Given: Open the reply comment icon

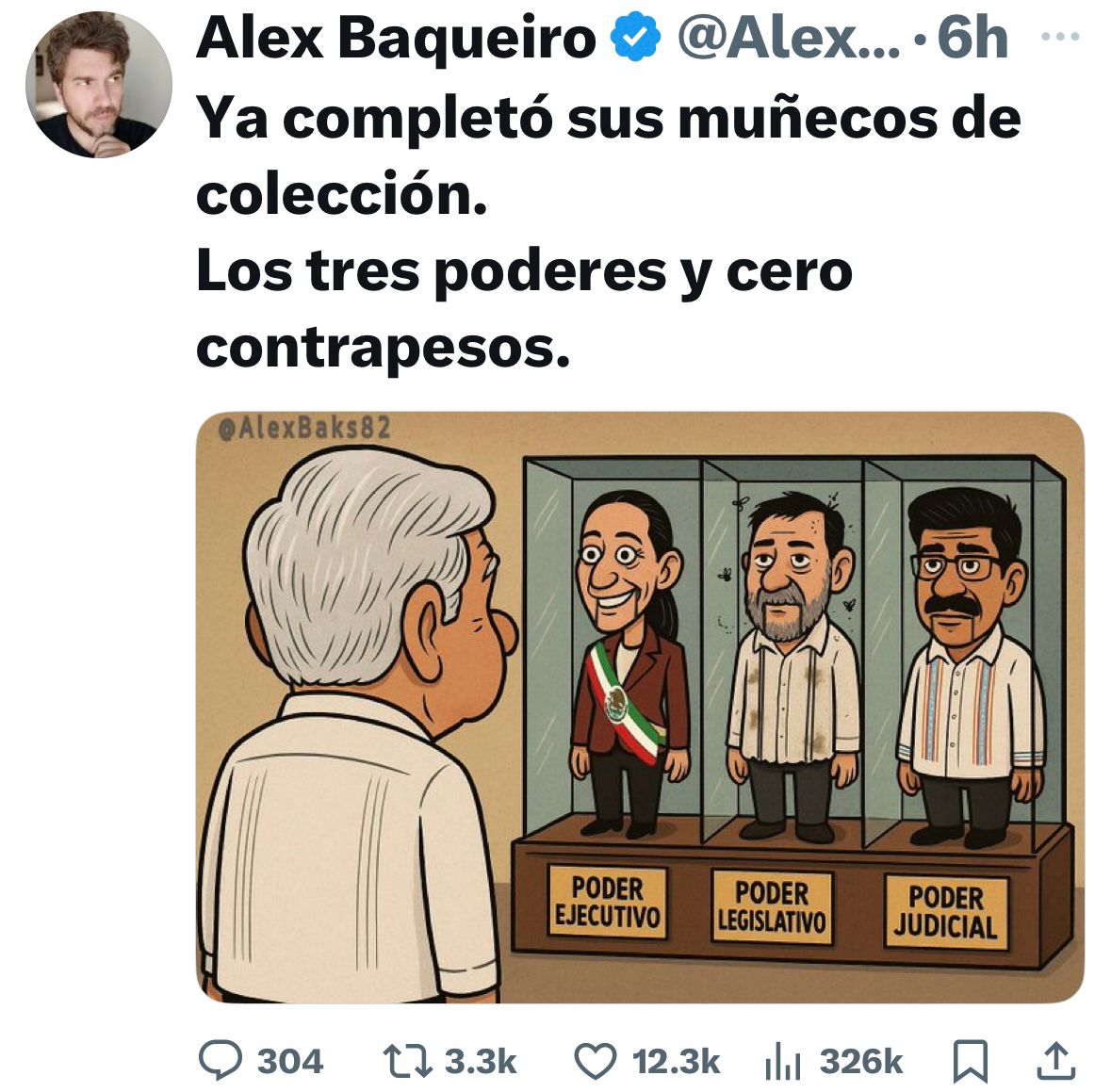Looking at the screenshot, I should pos(221,1059).
